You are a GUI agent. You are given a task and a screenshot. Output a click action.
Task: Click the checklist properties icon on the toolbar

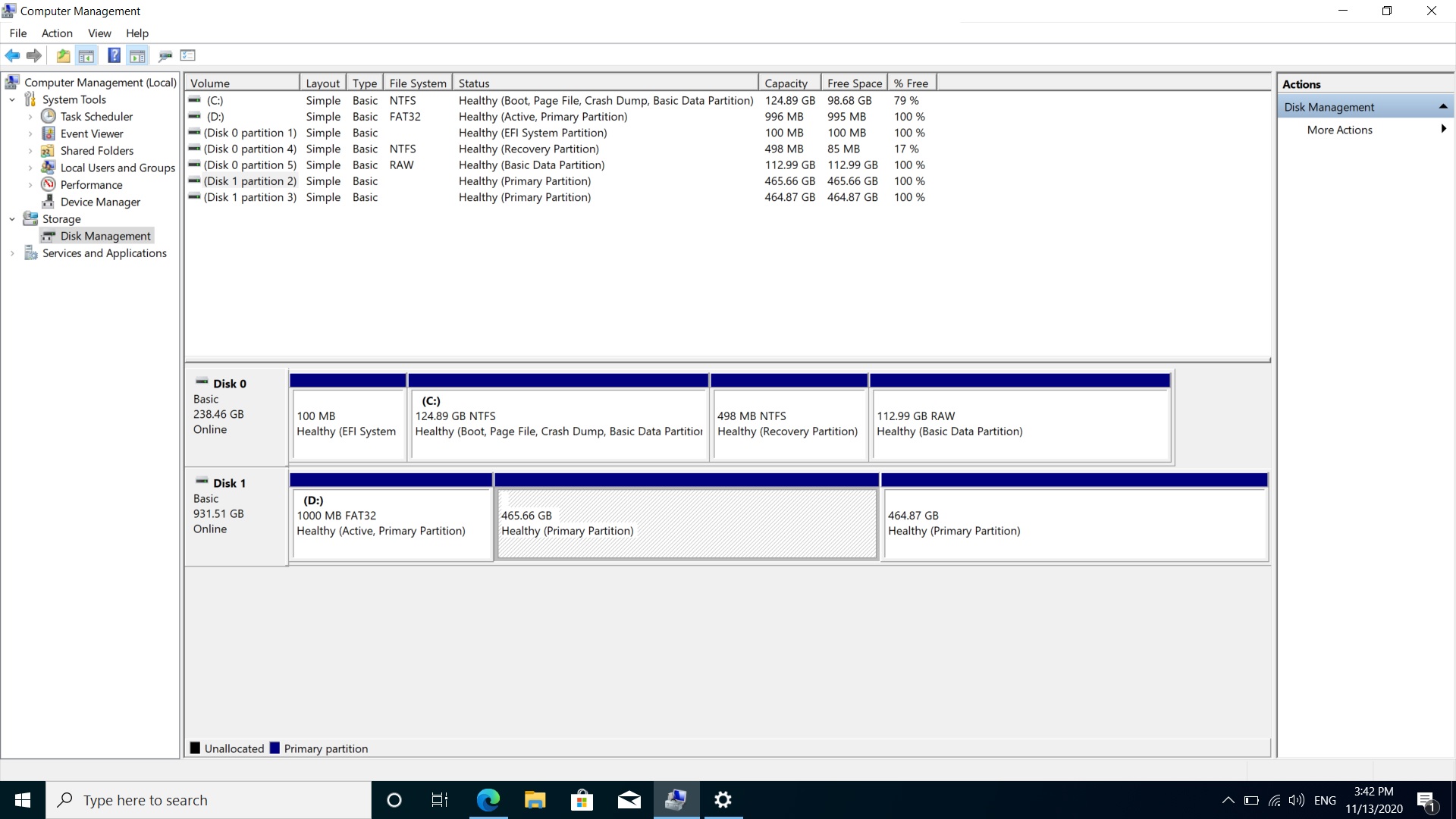187,55
